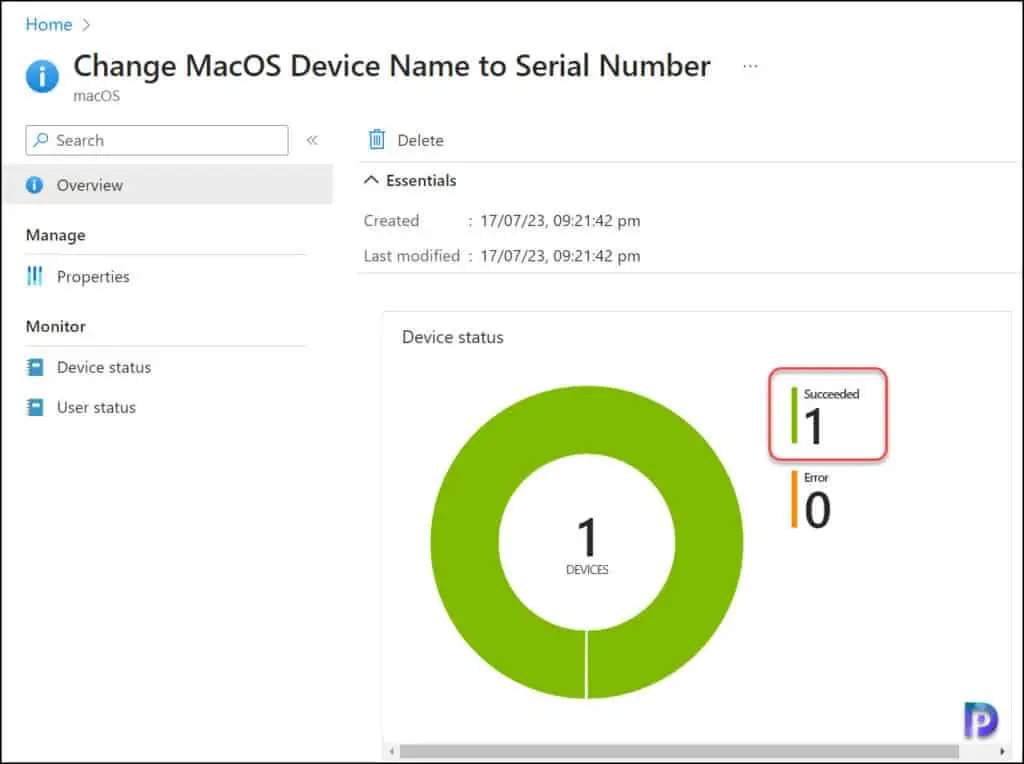The width and height of the screenshot is (1024, 764).
Task: Click the magnifier icon in Search box
Action: click(x=41, y=140)
